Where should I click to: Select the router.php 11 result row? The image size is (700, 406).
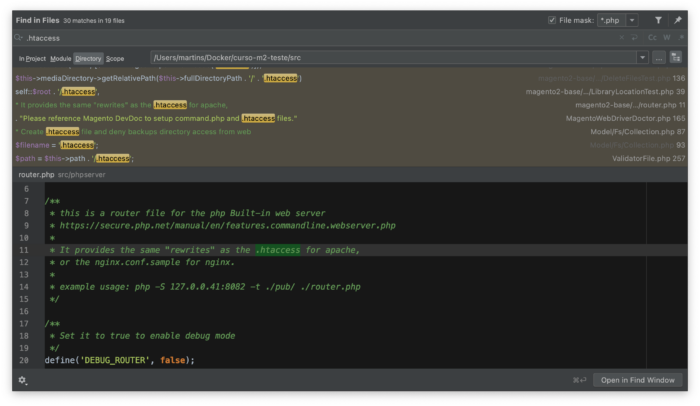350,105
